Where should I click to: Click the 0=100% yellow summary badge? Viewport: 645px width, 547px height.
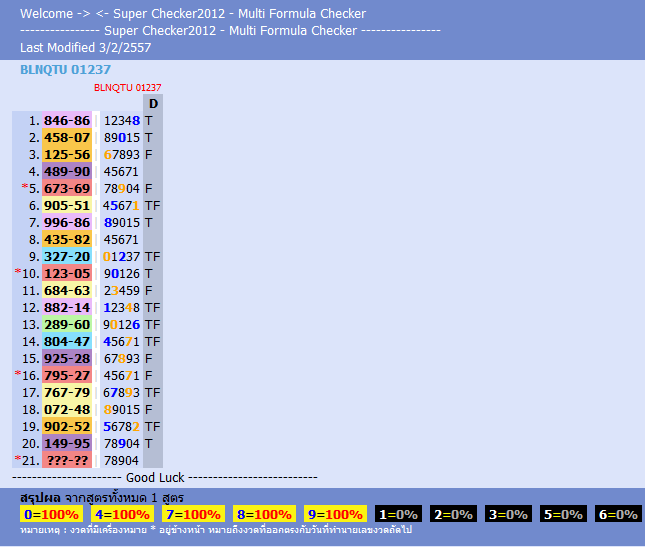pos(51,514)
